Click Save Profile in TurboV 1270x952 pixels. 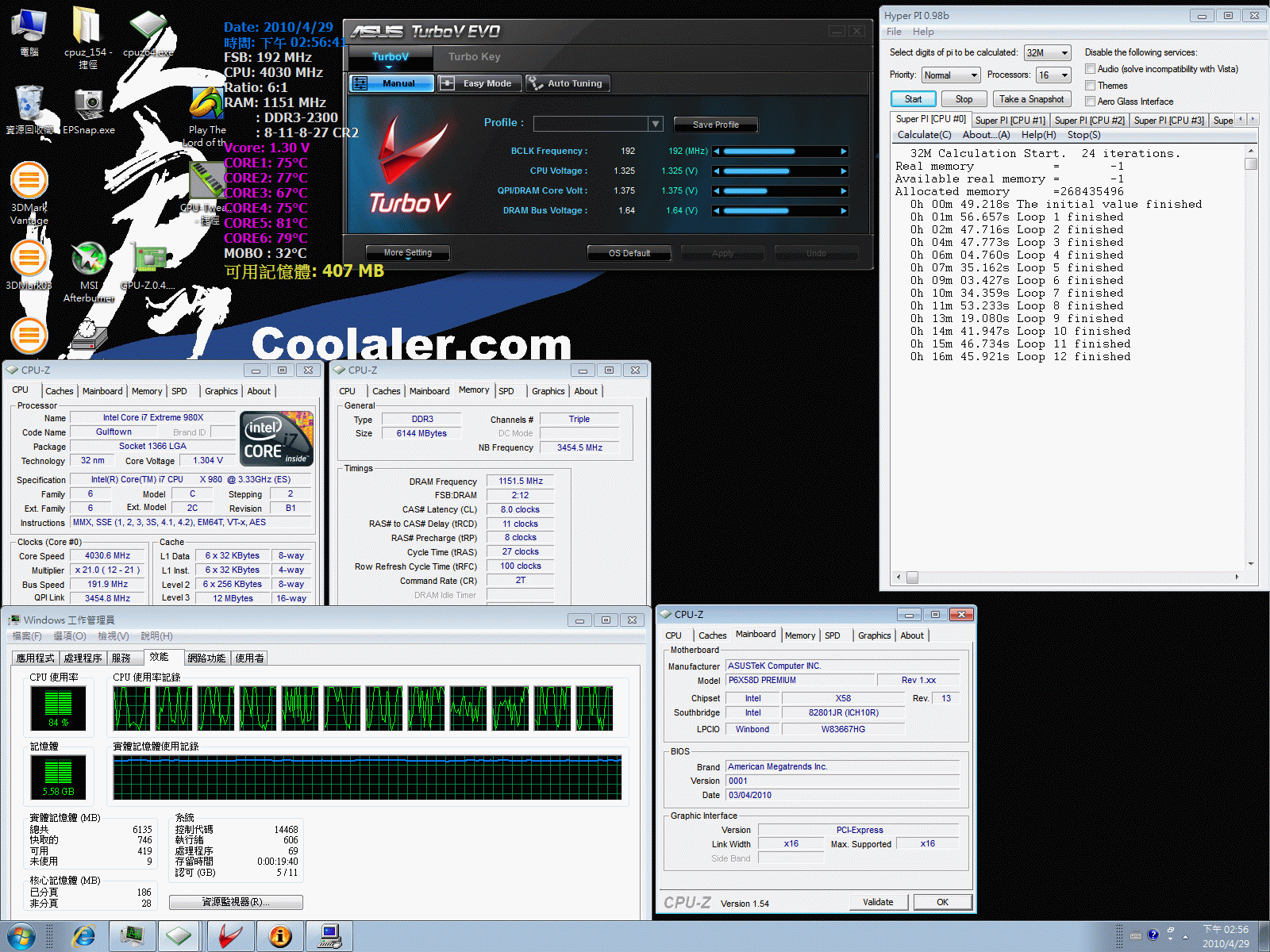pos(715,125)
